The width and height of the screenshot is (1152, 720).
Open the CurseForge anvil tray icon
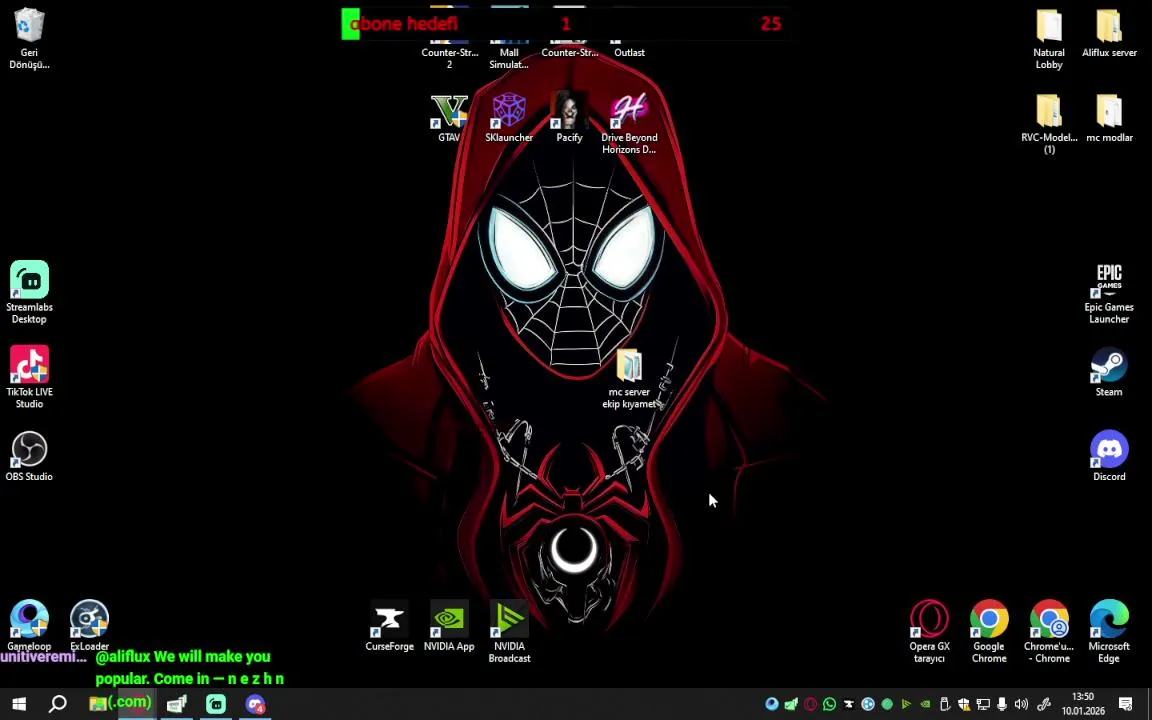(x=849, y=704)
